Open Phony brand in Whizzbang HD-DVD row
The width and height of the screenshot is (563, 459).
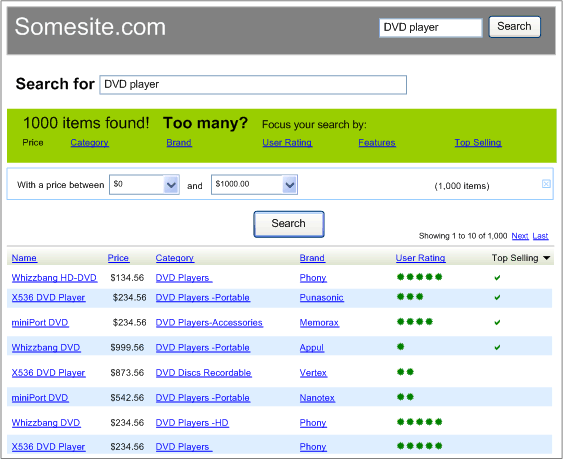point(313,278)
